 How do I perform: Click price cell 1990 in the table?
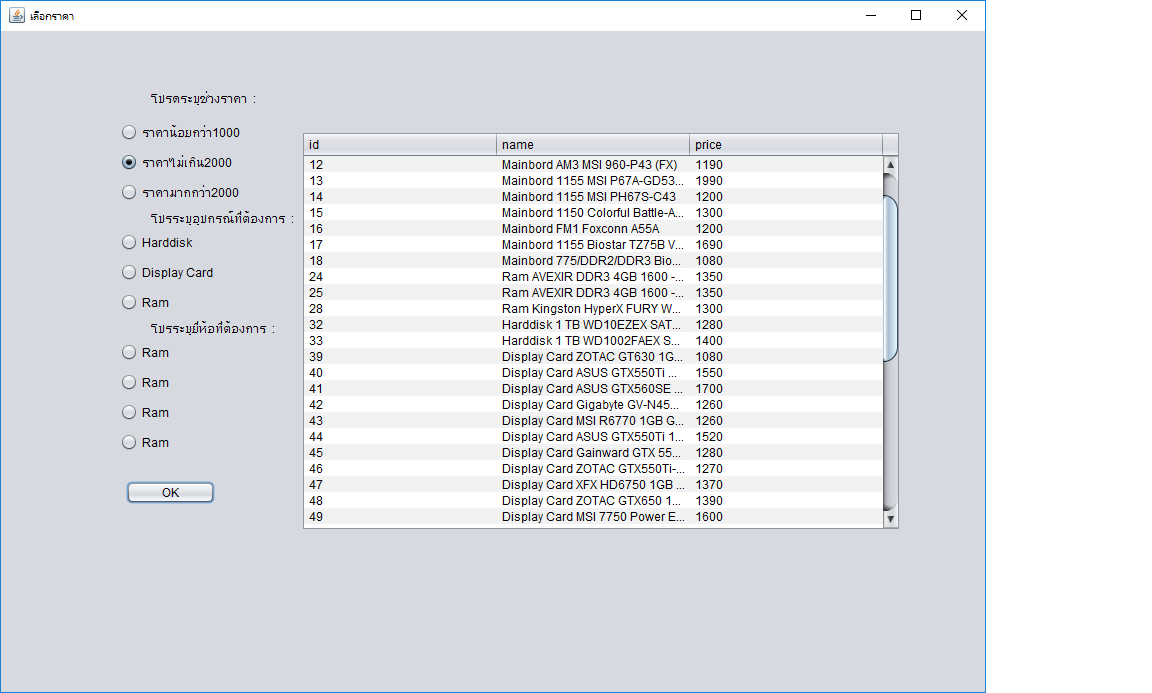(786, 181)
